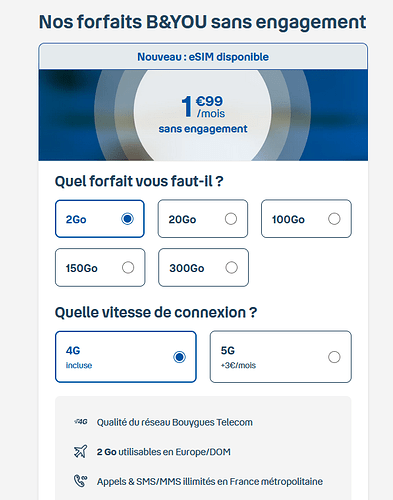Click Qualité du réseau Bouygues Telecom text
The height and width of the screenshot is (500, 393).
pos(175,422)
